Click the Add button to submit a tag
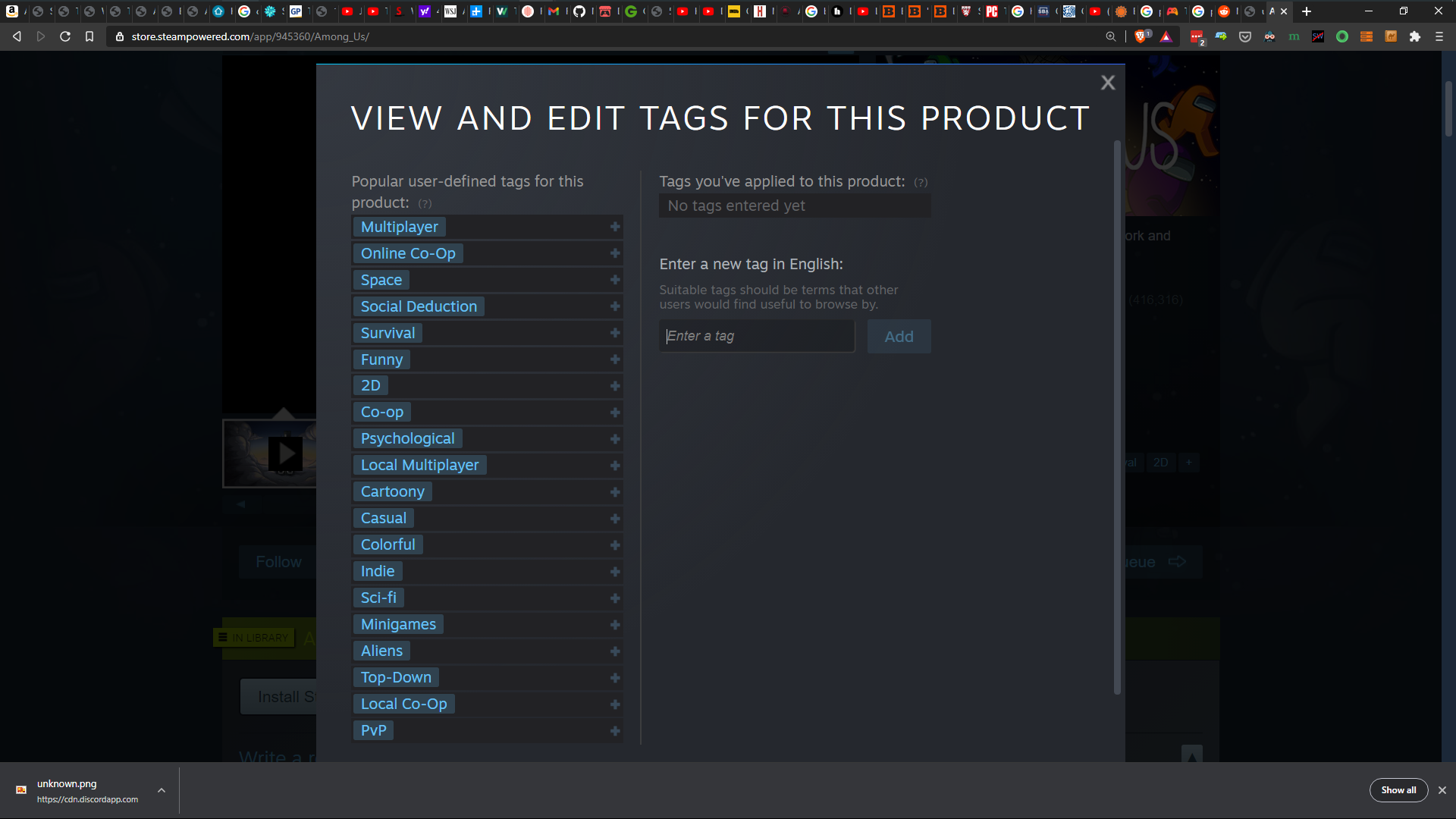The width and height of the screenshot is (1456, 819). pyautogui.click(x=899, y=336)
